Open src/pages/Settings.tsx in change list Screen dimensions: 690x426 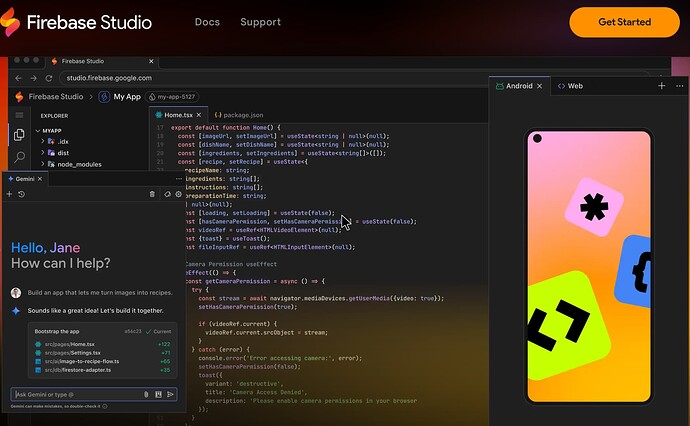(73, 353)
